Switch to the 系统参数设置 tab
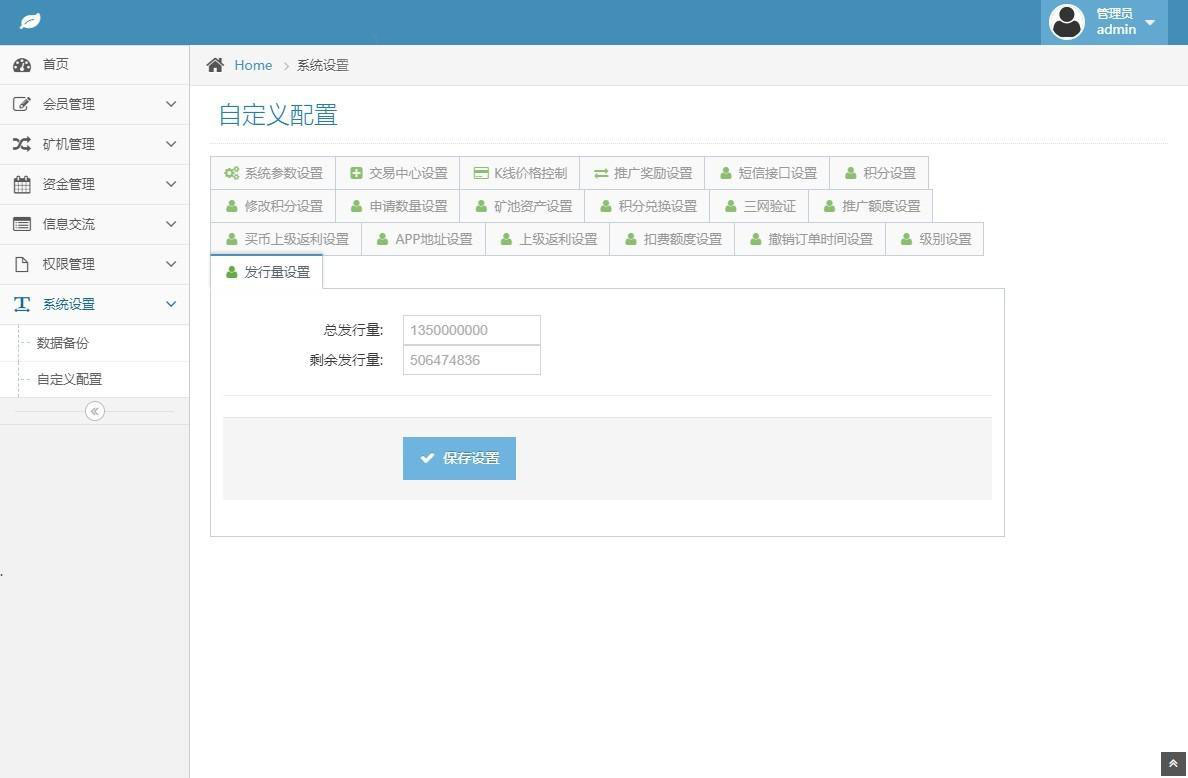The image size is (1188, 778). 273,173
